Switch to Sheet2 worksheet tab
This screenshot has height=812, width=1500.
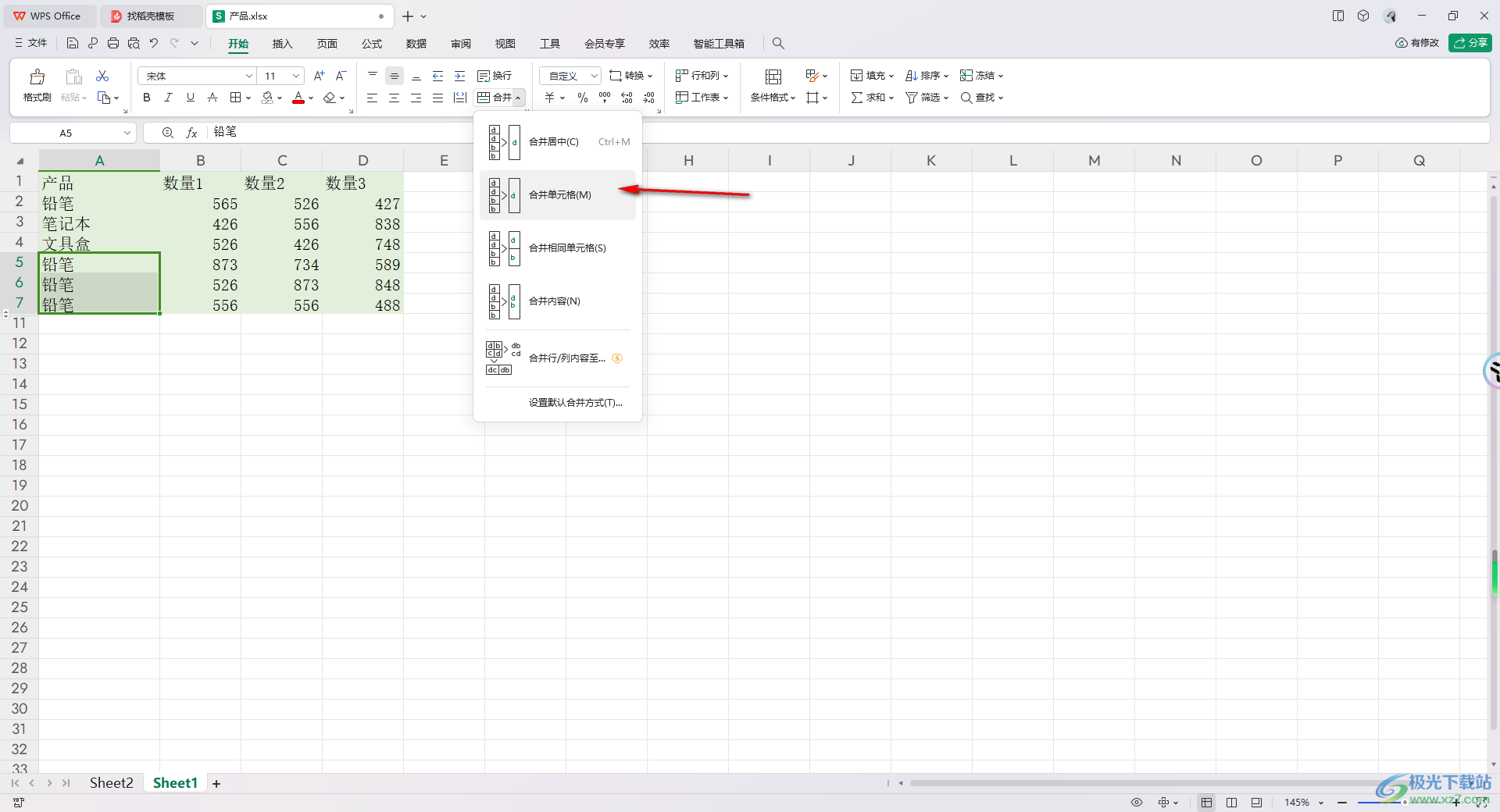click(x=111, y=783)
